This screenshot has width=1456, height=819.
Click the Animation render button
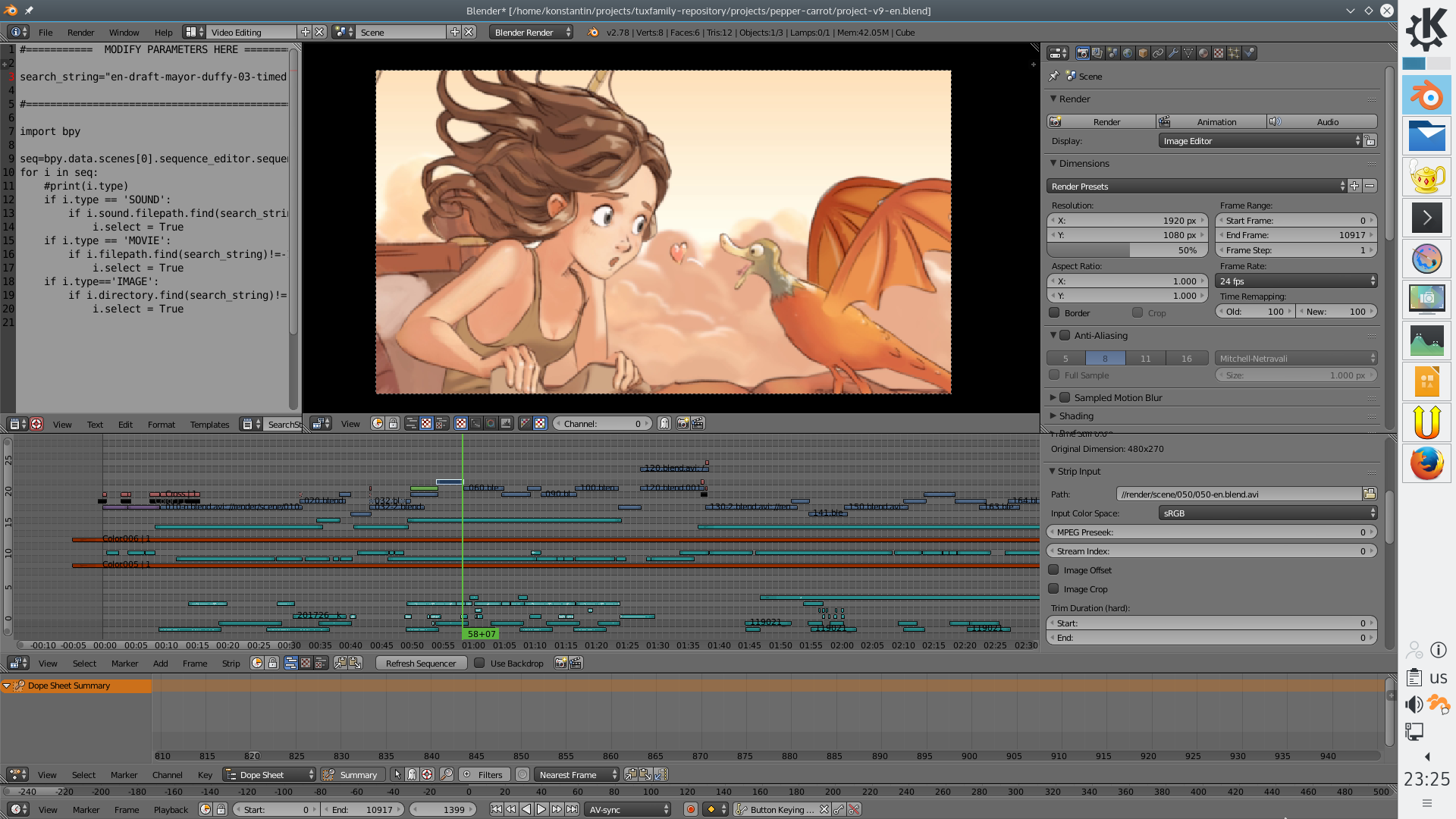click(x=1211, y=121)
